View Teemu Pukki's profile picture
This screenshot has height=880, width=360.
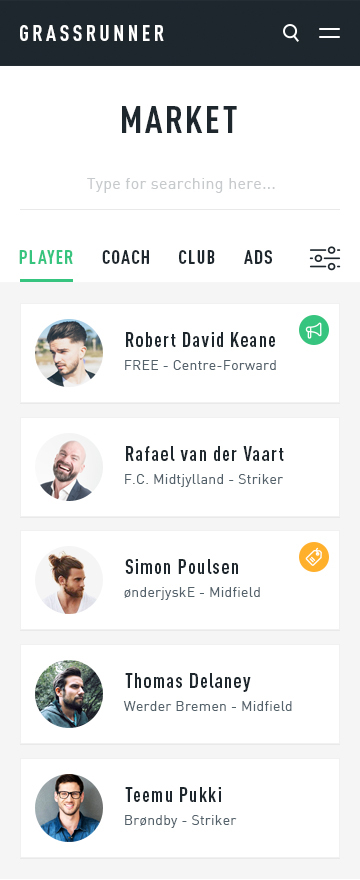69,808
